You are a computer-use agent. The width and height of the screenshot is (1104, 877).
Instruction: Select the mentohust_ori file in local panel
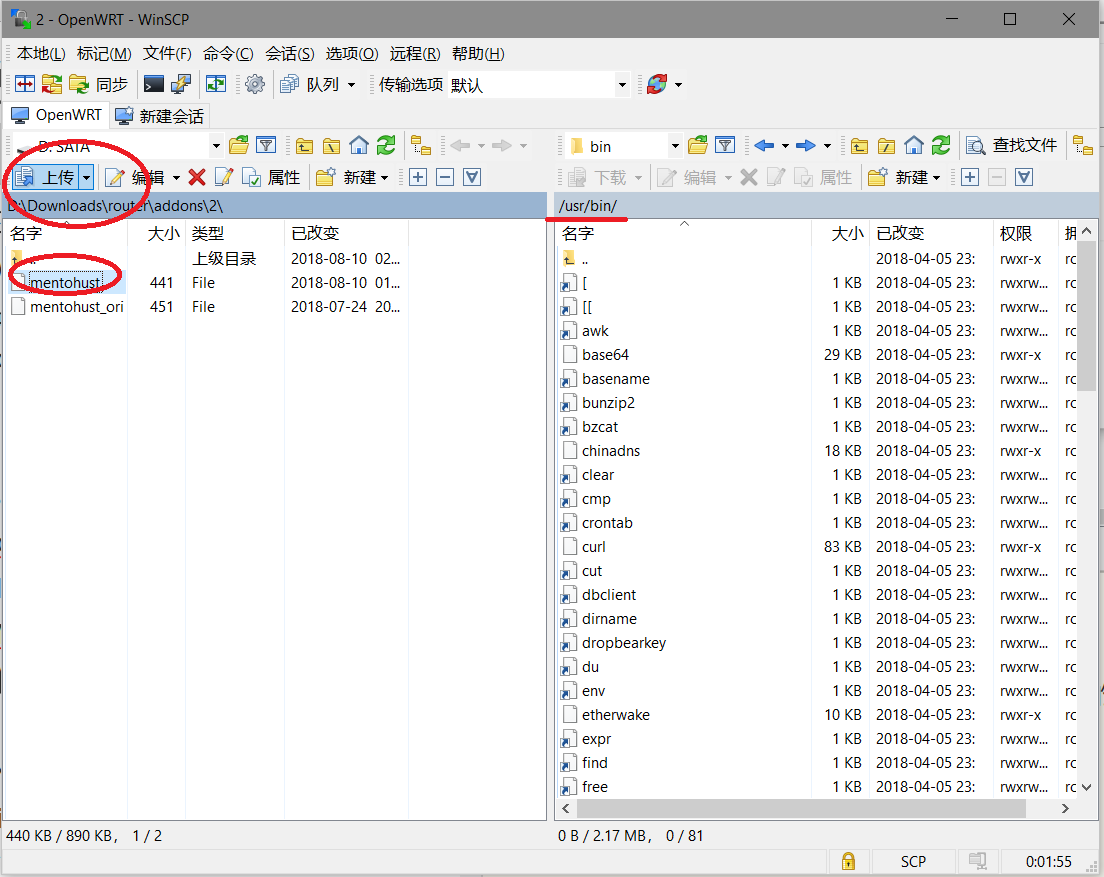point(76,307)
